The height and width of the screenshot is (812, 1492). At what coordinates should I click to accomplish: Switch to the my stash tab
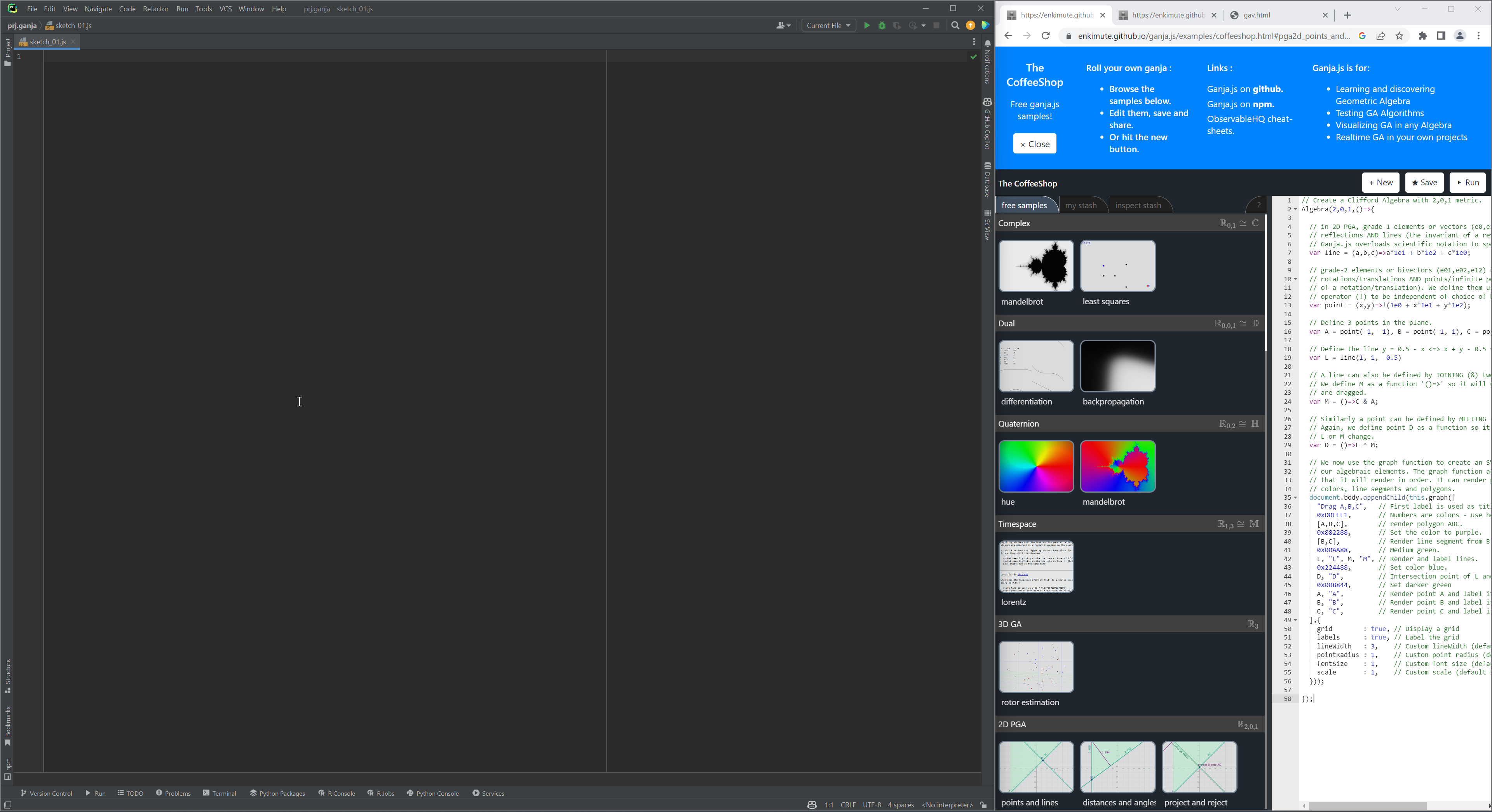[1080, 205]
